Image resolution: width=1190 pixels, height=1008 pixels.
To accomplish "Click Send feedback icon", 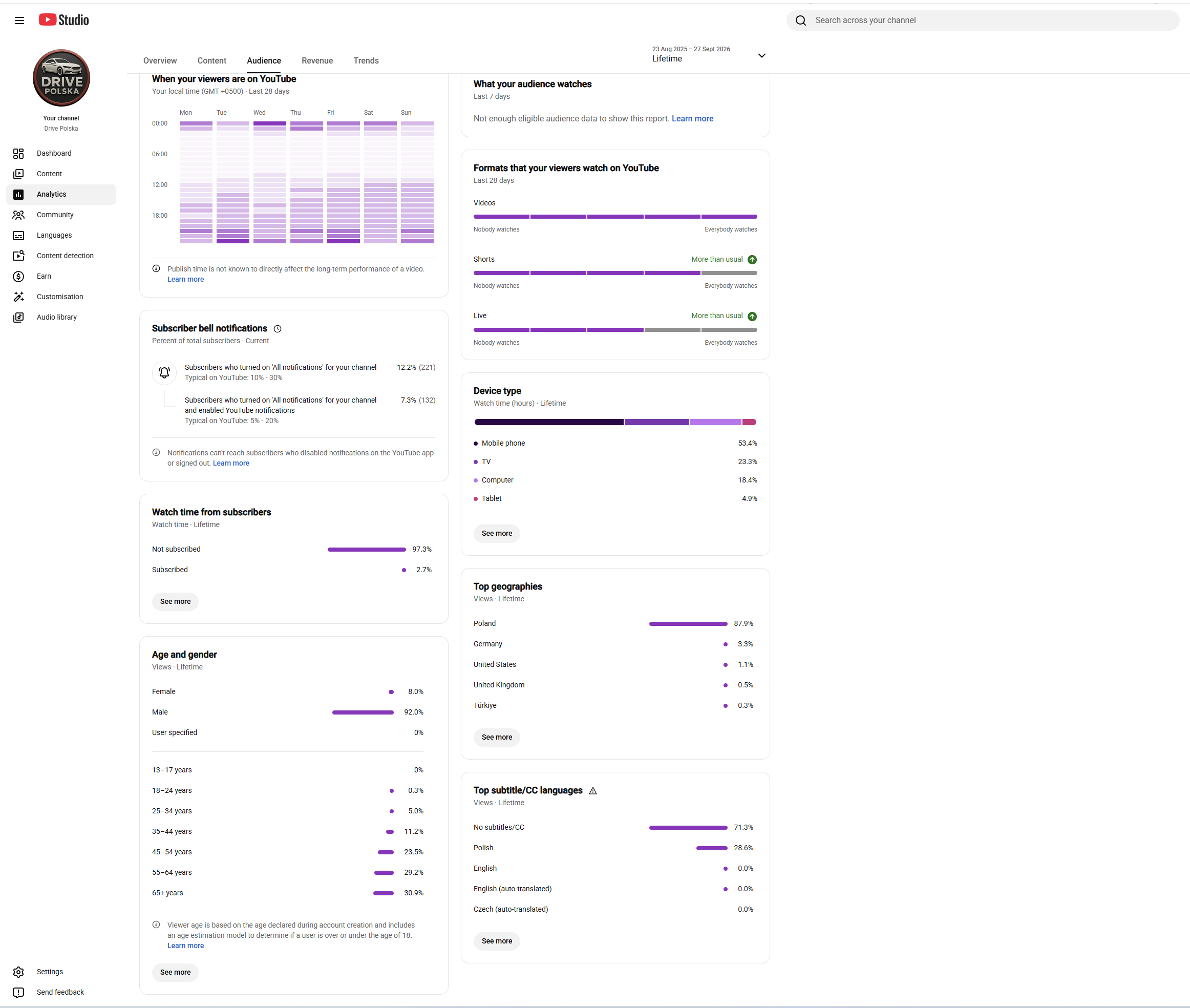I will coord(18,993).
